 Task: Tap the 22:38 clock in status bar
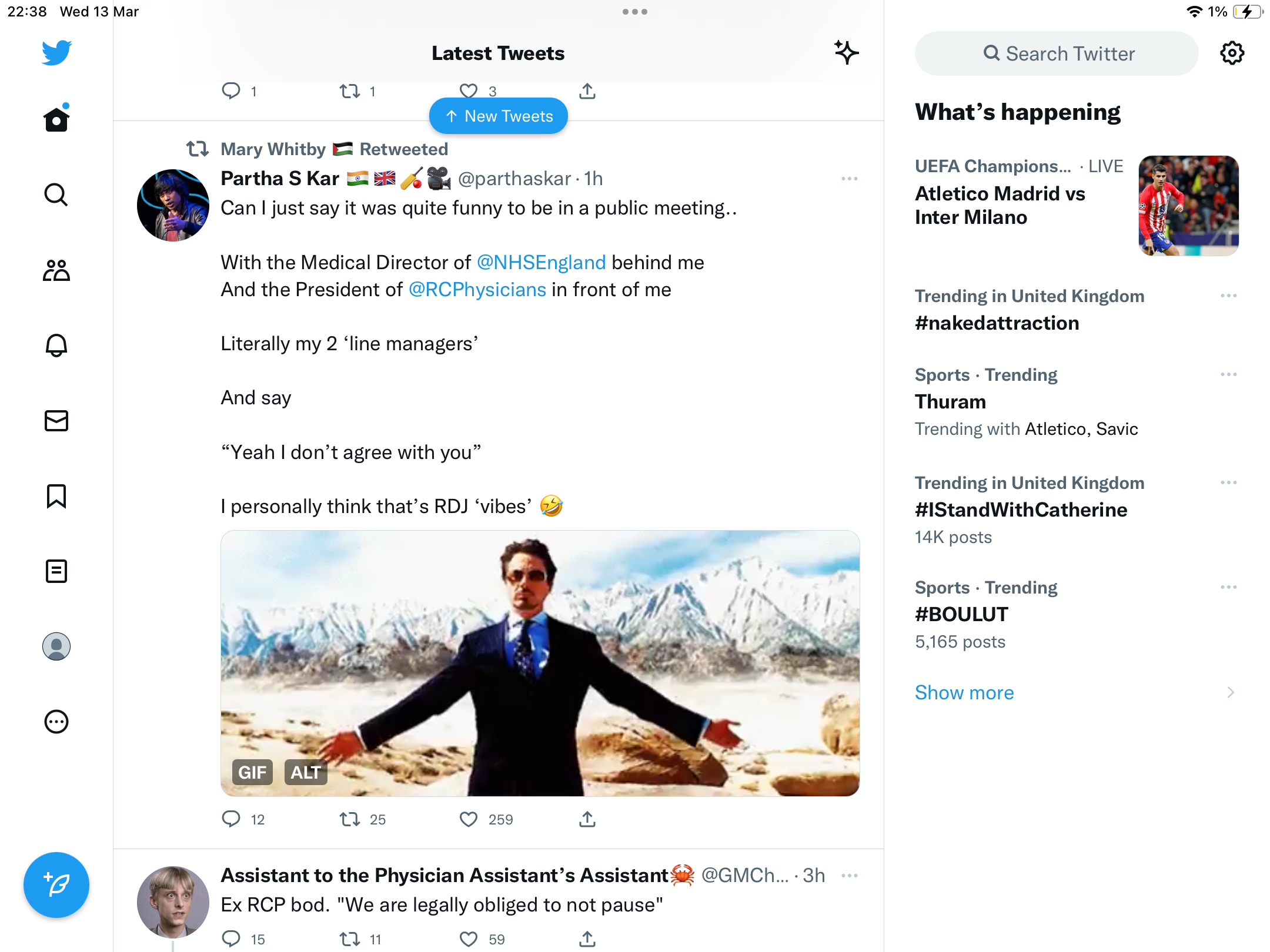[x=27, y=12]
